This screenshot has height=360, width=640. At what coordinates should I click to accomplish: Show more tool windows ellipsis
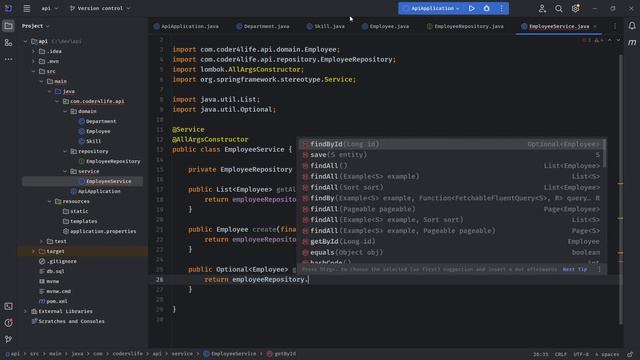[x=8, y=59]
